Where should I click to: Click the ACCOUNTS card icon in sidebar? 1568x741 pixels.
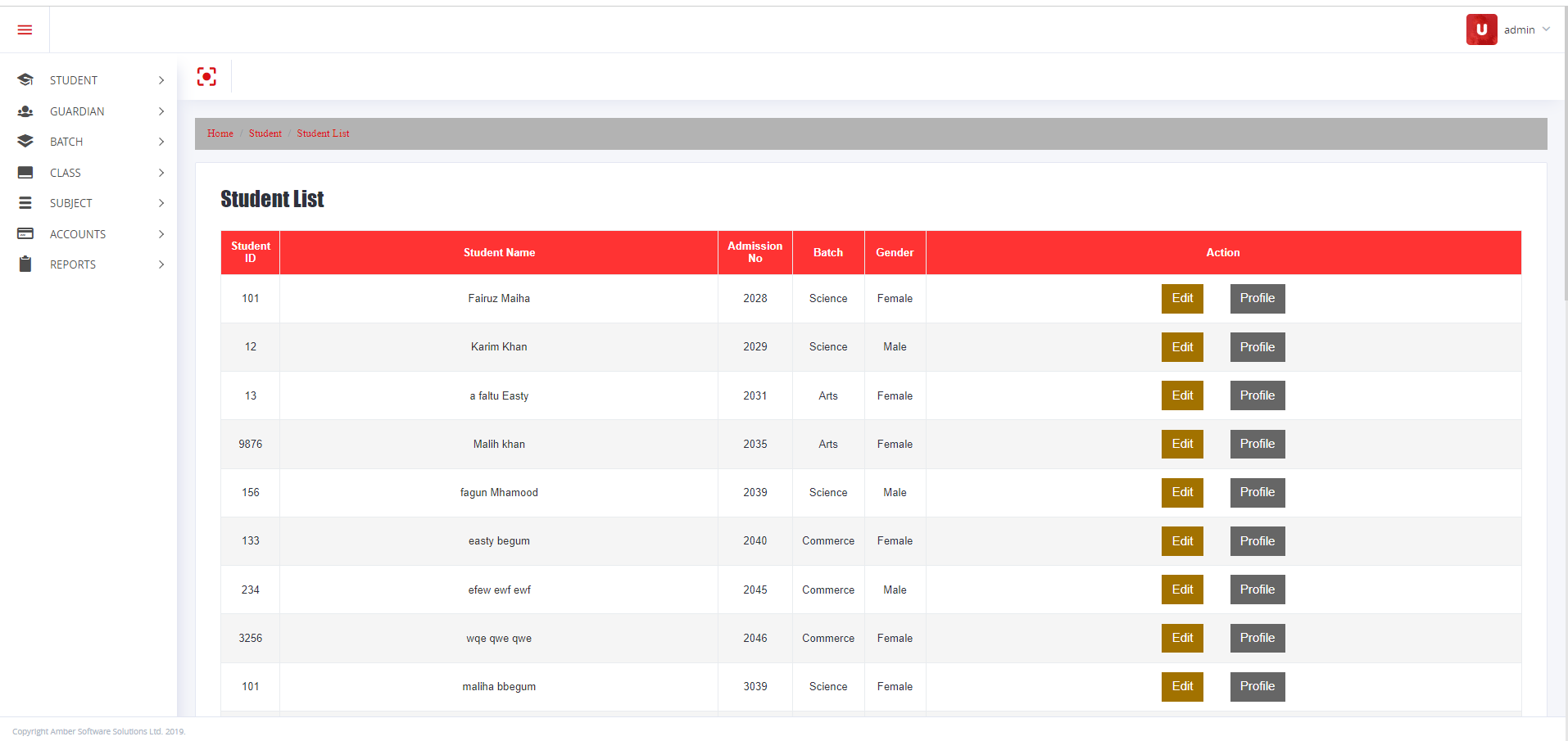coord(25,233)
